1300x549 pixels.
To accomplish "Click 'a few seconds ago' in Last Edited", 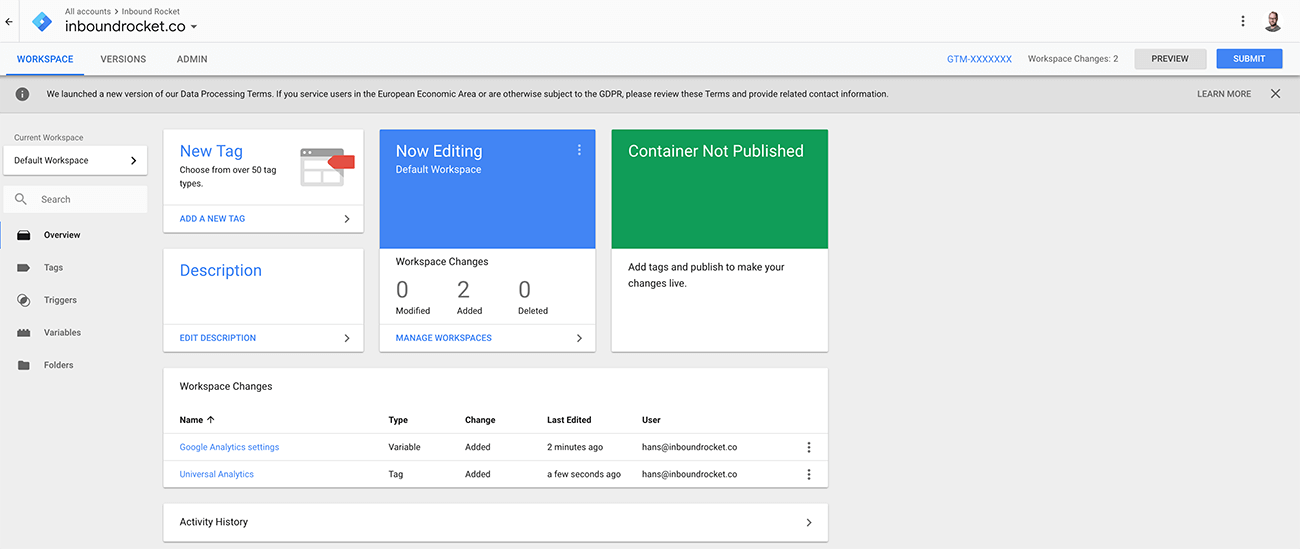I will pyautogui.click(x=584, y=474).
